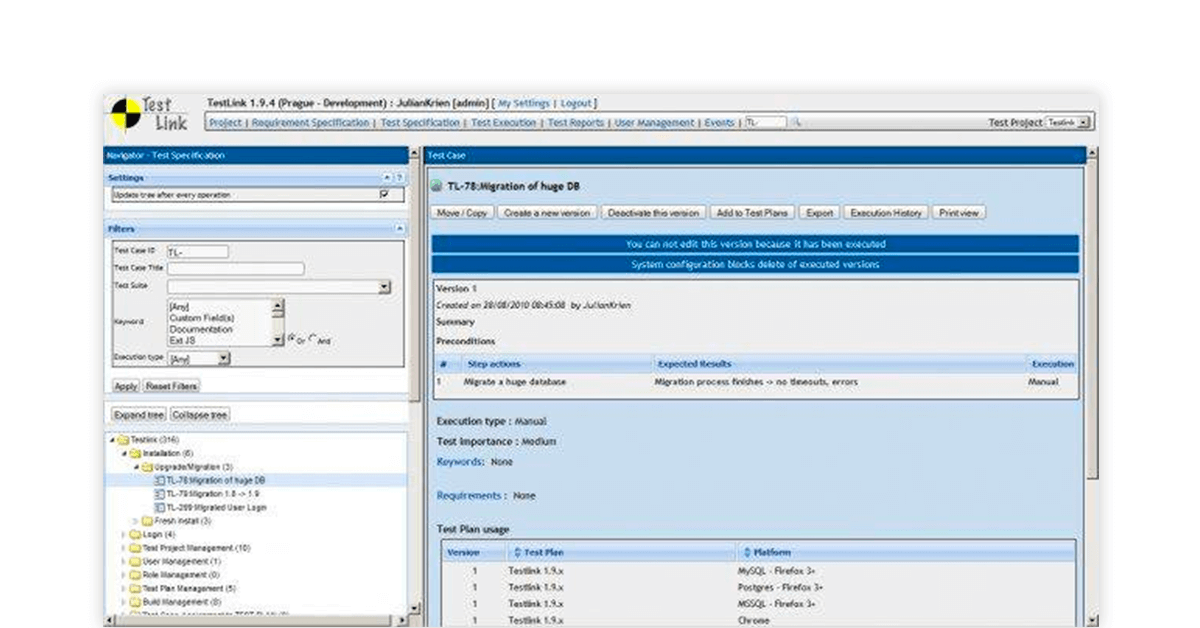Screen dimensions: 1200x628
Task: Click the document icon of TL-289 Migrated User Login
Action: pyautogui.click(x=160, y=507)
